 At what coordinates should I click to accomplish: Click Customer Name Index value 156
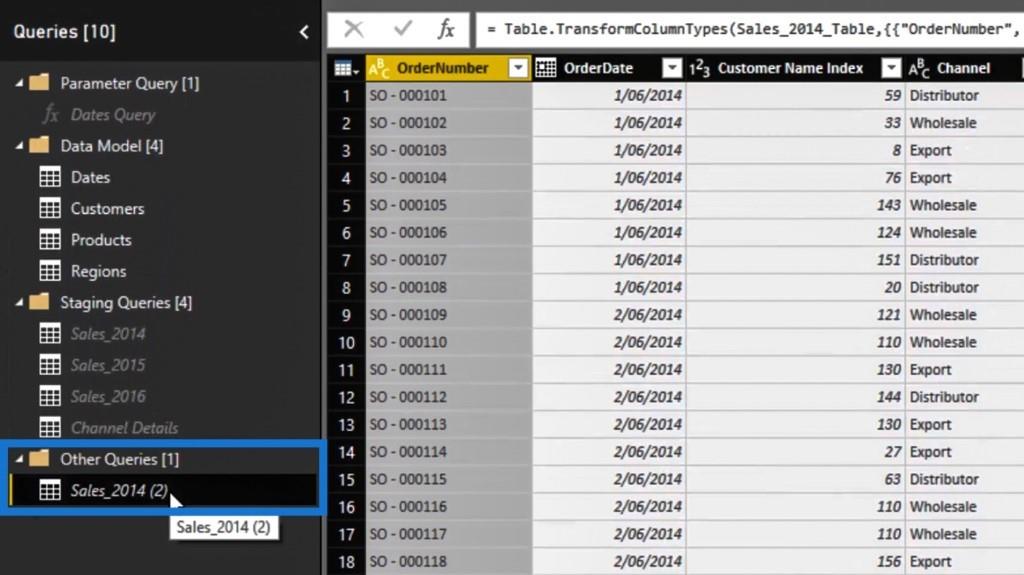[888, 562]
